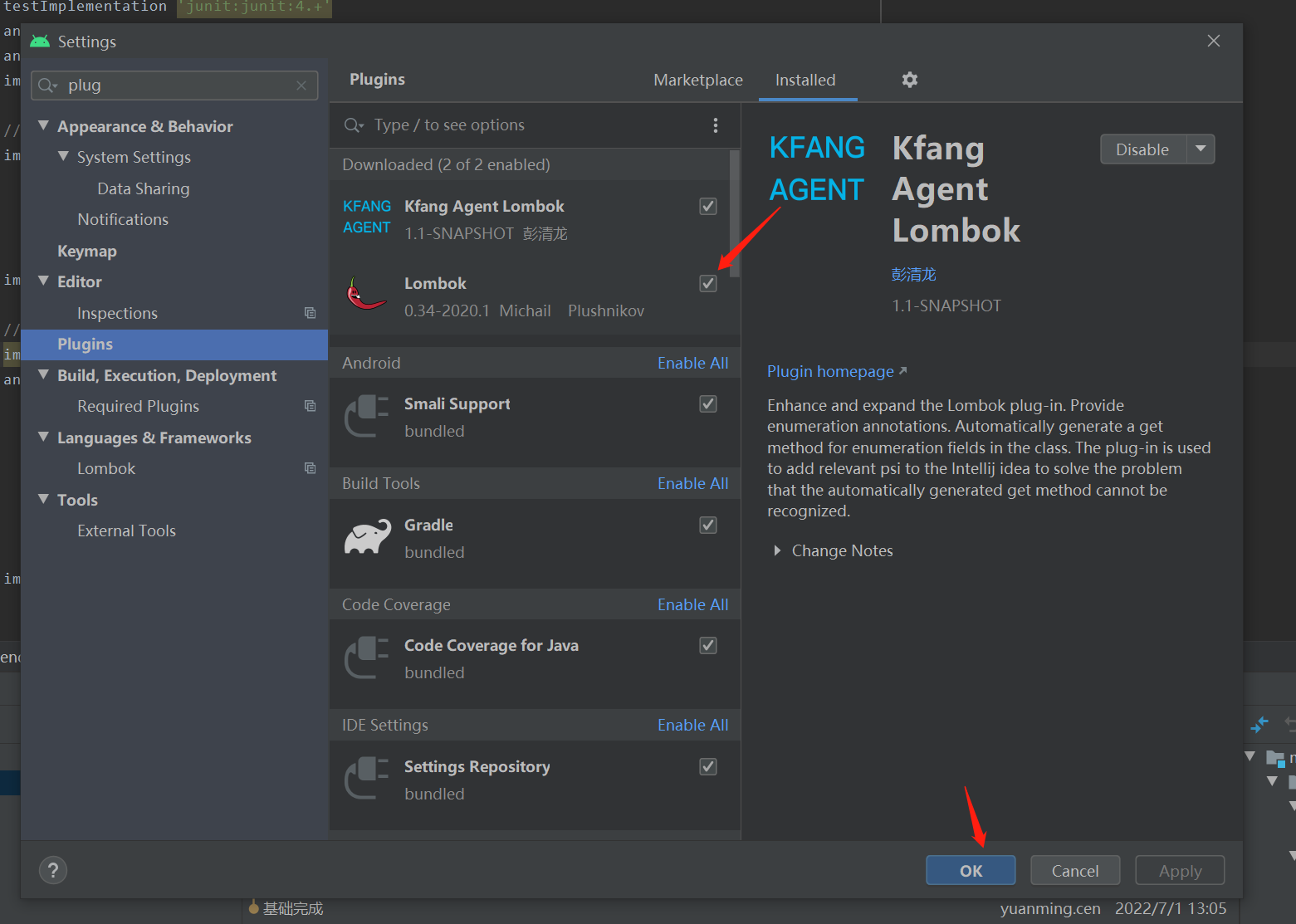Toggle the Gradle plugin checkbox

(x=708, y=525)
